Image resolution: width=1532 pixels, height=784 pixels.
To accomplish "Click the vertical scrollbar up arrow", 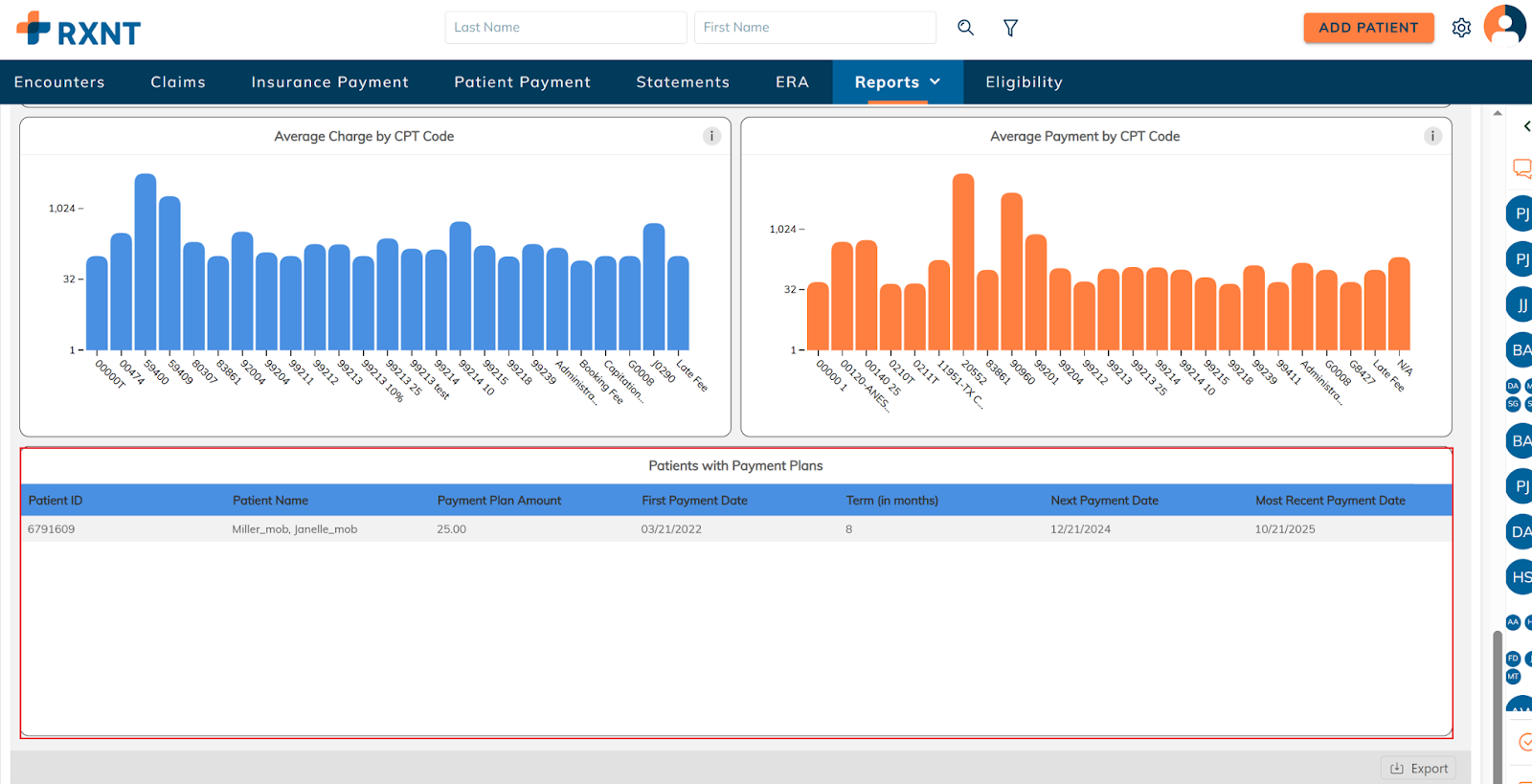I will (x=1498, y=114).
